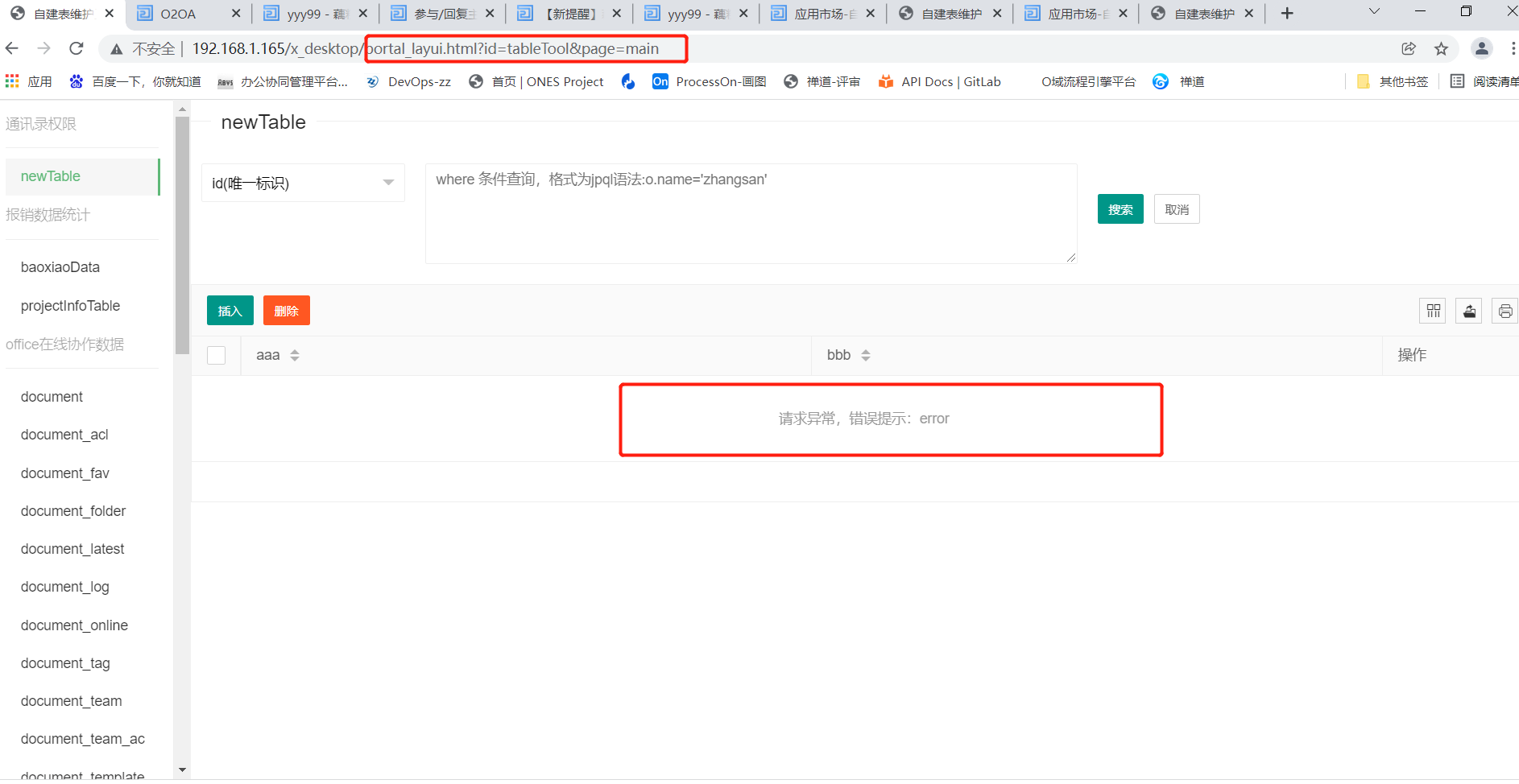Click the 通讯录权限 group heading
Viewport: 1519px width, 784px height.
(41, 124)
